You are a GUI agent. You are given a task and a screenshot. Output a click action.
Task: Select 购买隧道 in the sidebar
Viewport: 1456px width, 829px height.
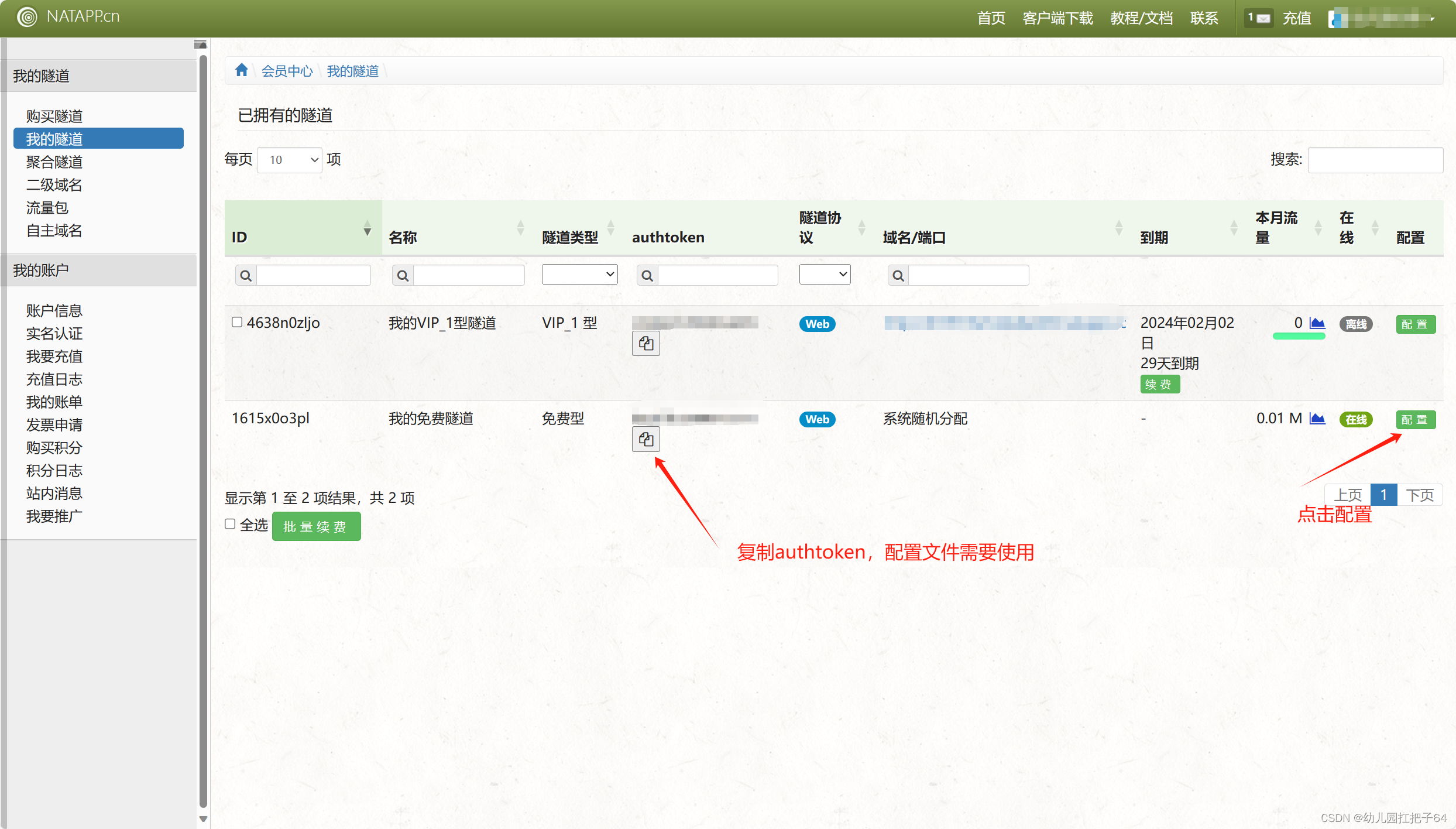54,116
